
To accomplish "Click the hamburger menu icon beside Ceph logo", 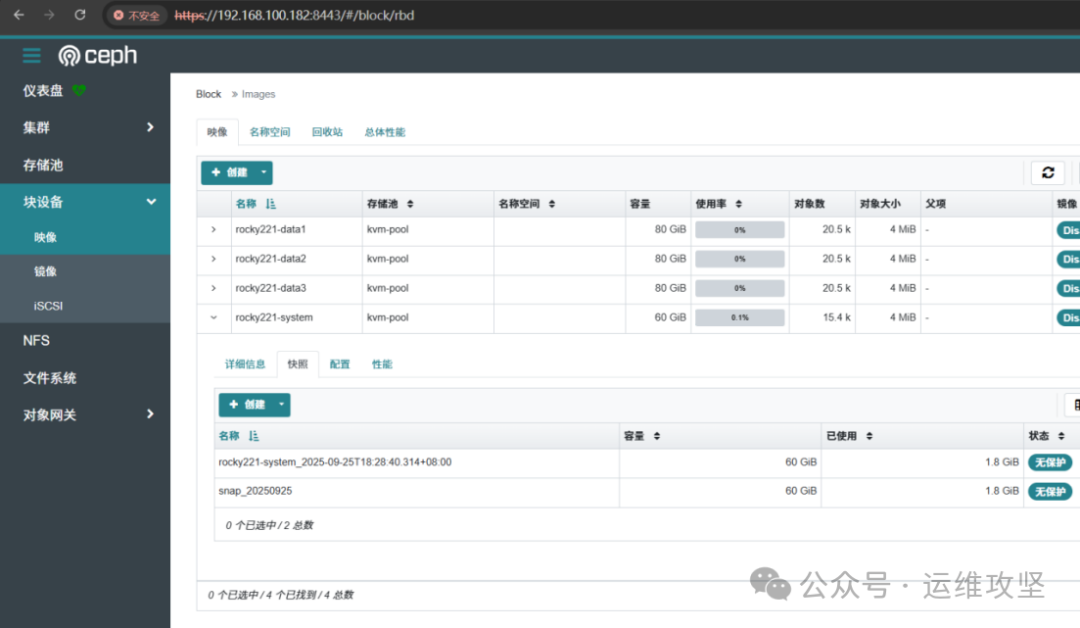I will point(32,56).
